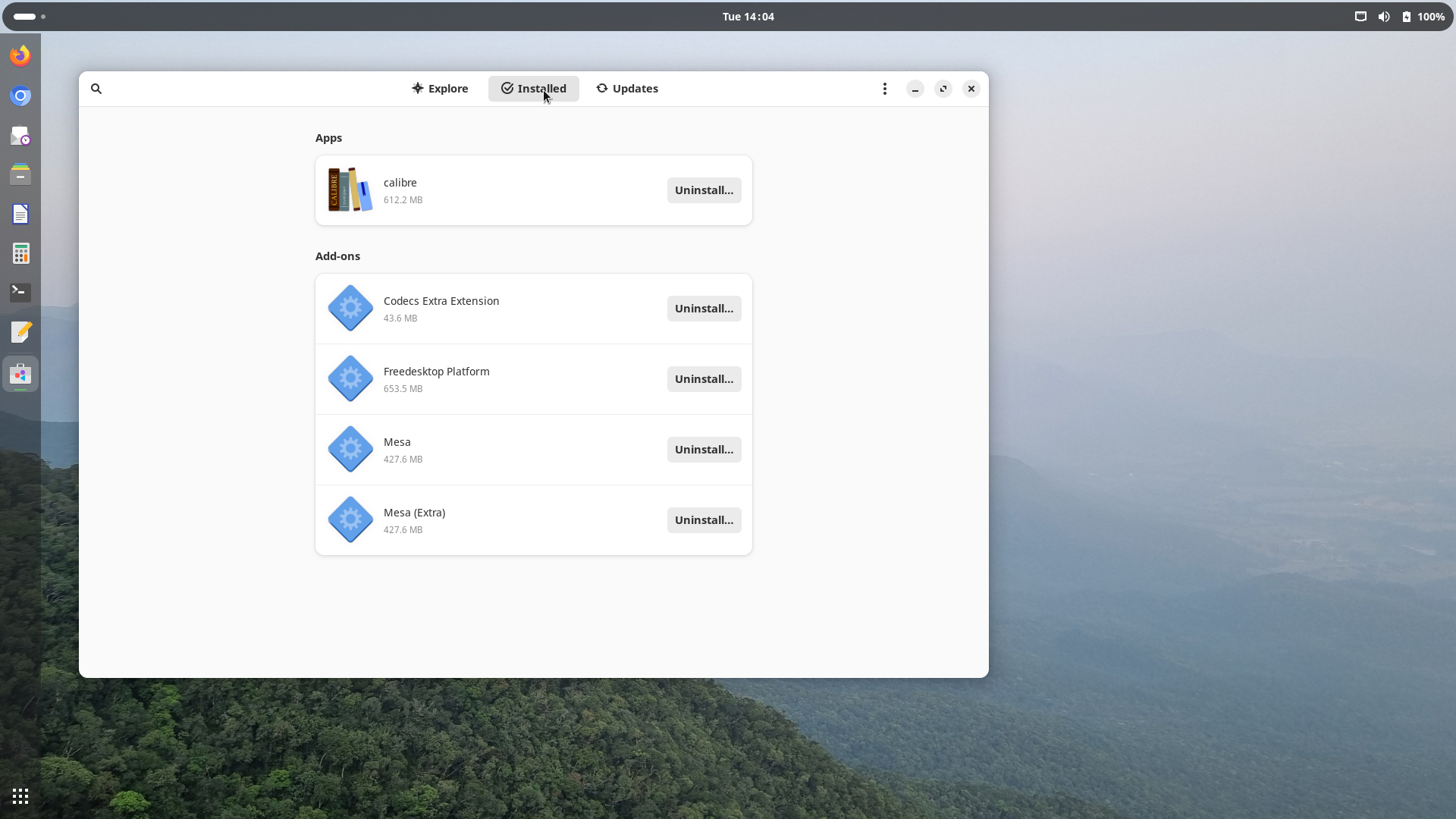Switch to the Explore tab

440,89
